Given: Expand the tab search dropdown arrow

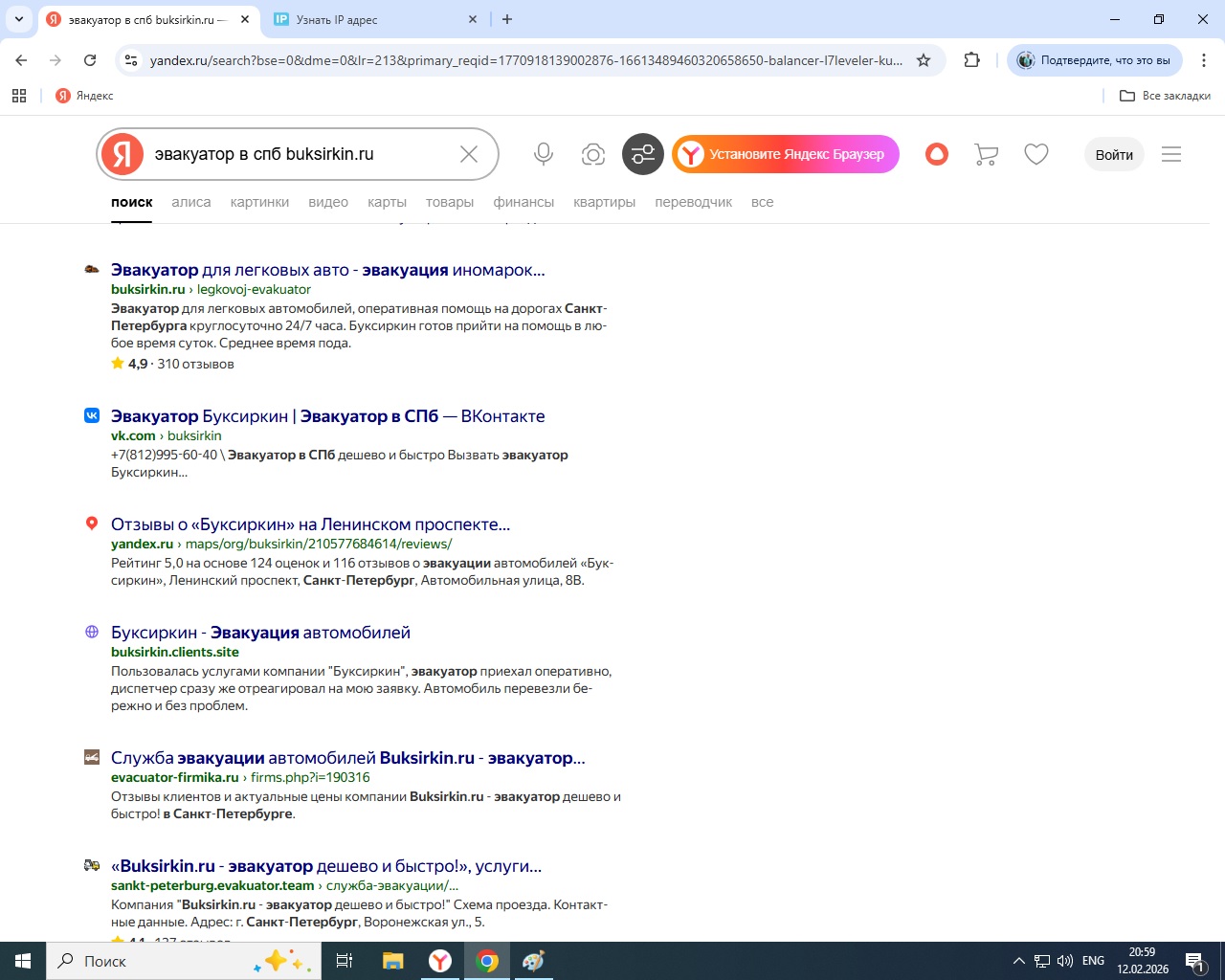Looking at the screenshot, I should [x=19, y=19].
